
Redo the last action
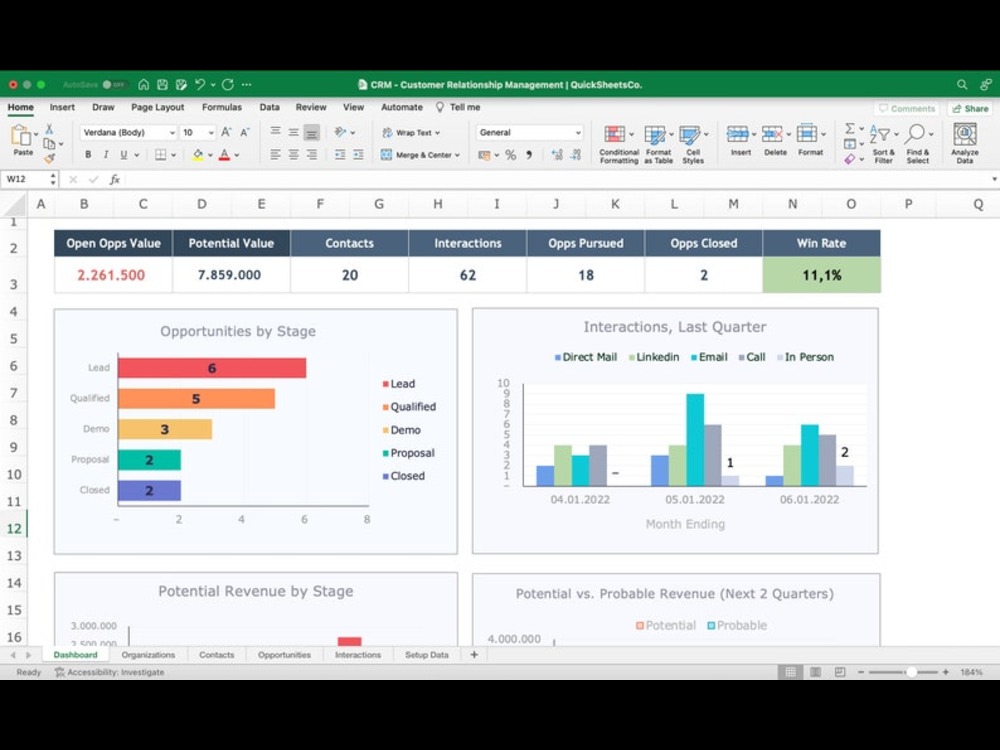pyautogui.click(x=228, y=84)
